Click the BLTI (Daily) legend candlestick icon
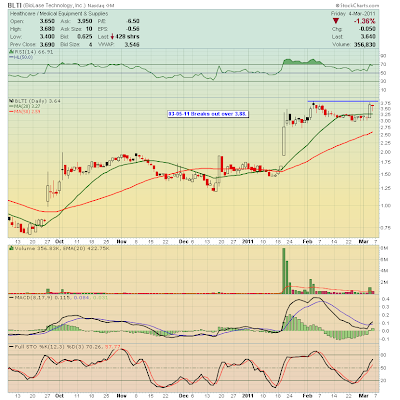This screenshot has width=400, height=400. tap(10, 101)
